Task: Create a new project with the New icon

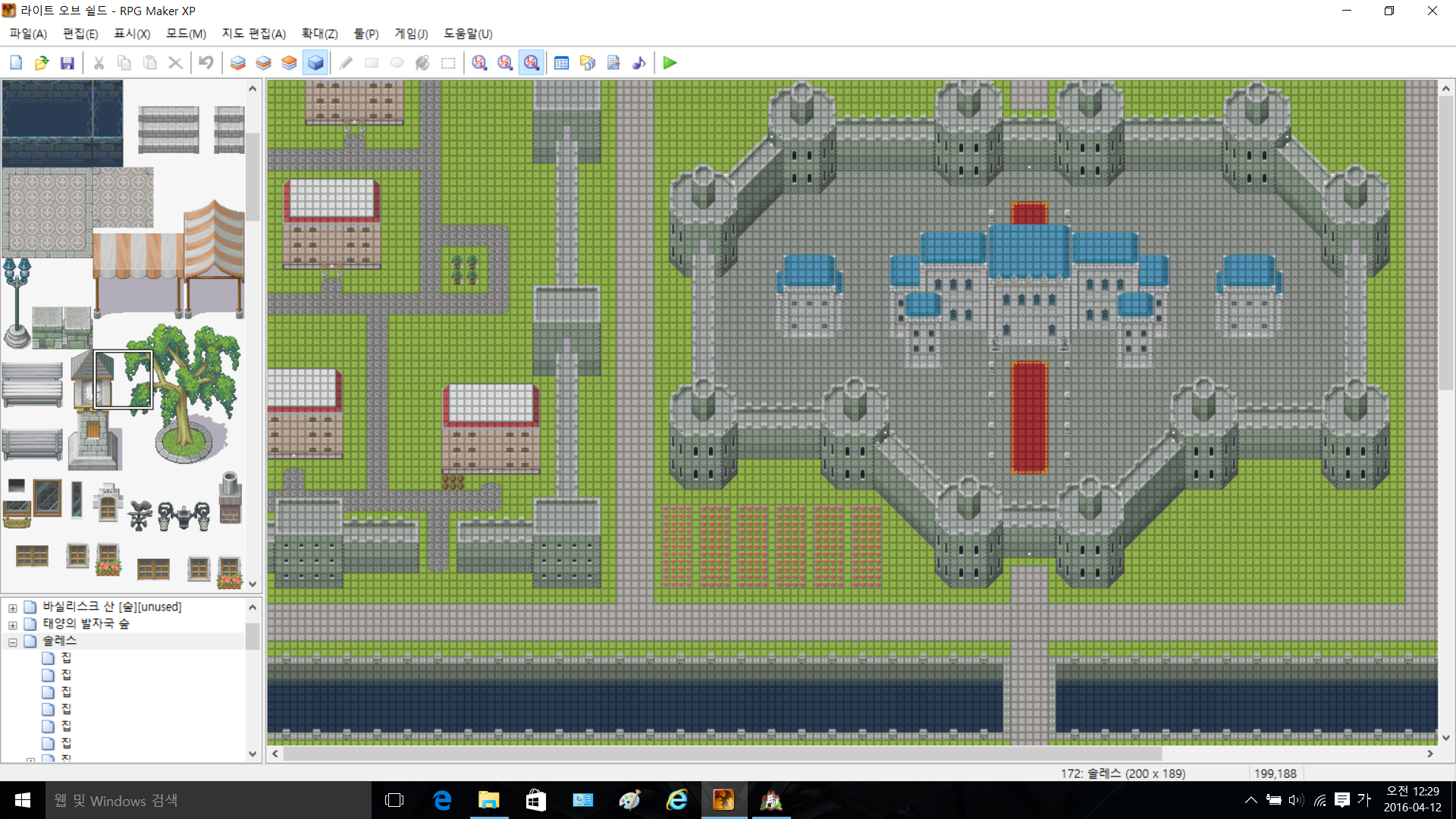Action: coord(16,63)
